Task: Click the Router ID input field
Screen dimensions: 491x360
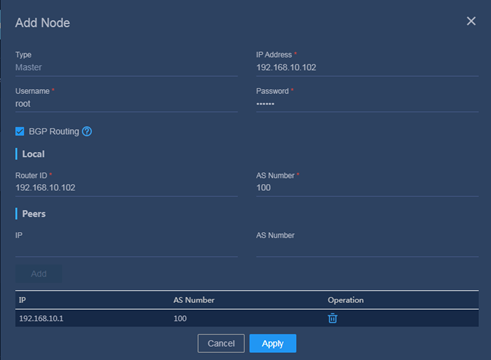Action: [126, 188]
